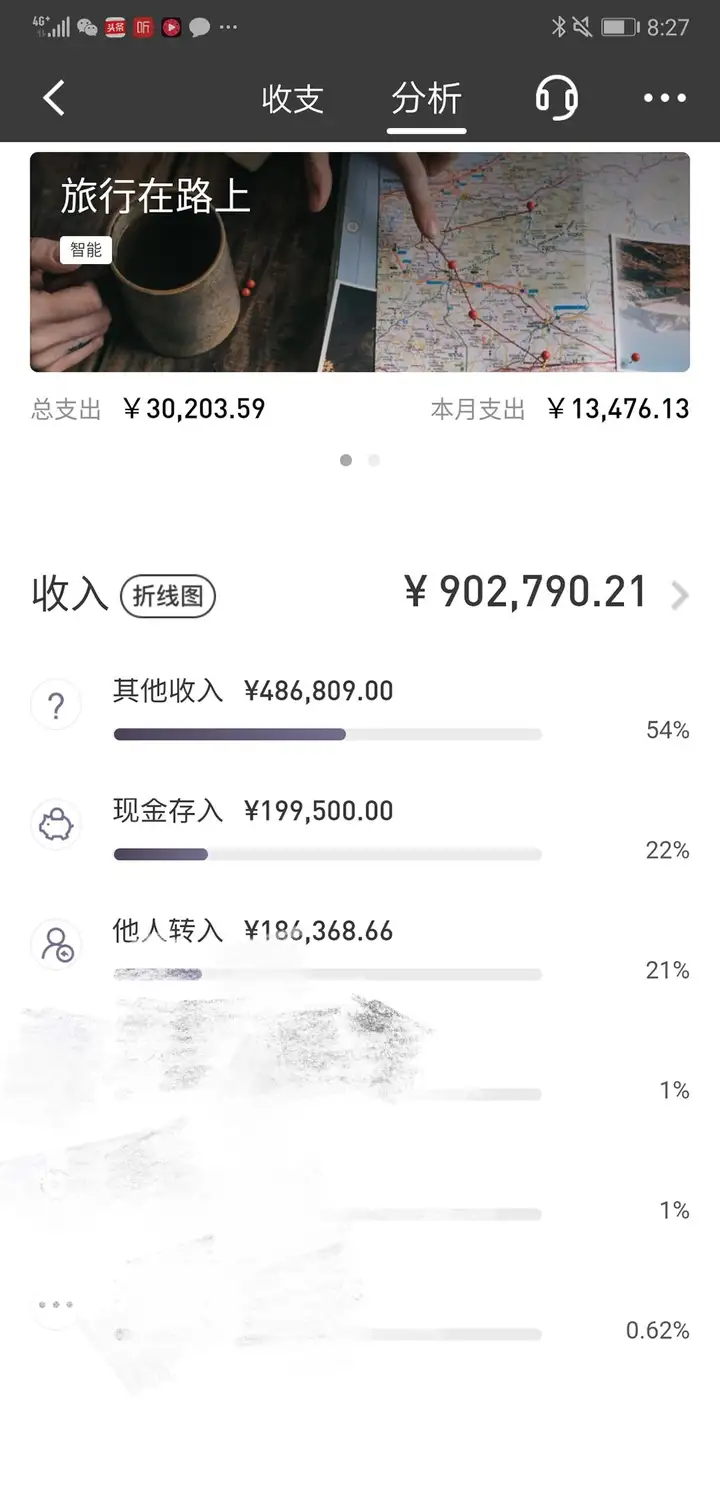Image resolution: width=720 pixels, height=1494 pixels.
Task: Tap the ellipsis icon in the last income row
Action: pos(56,1305)
